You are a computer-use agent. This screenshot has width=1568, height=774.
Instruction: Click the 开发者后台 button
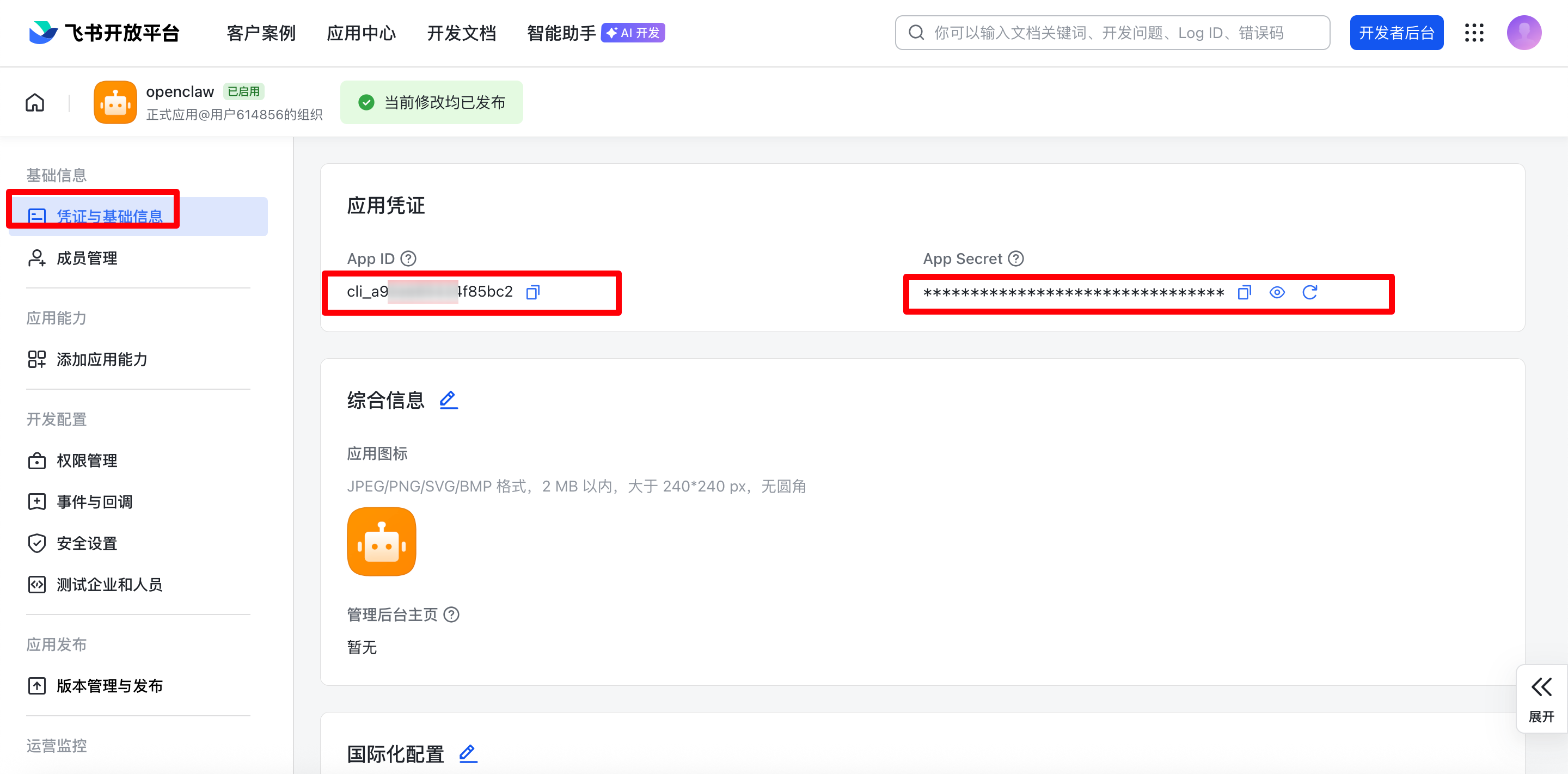pyautogui.click(x=1396, y=33)
